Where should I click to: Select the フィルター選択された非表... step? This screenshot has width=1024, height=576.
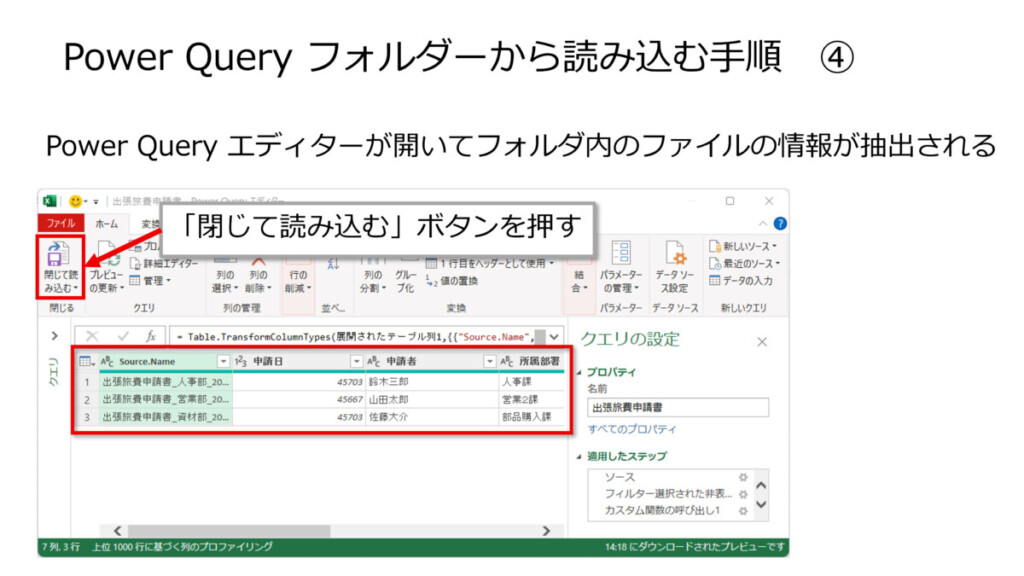click(667, 494)
